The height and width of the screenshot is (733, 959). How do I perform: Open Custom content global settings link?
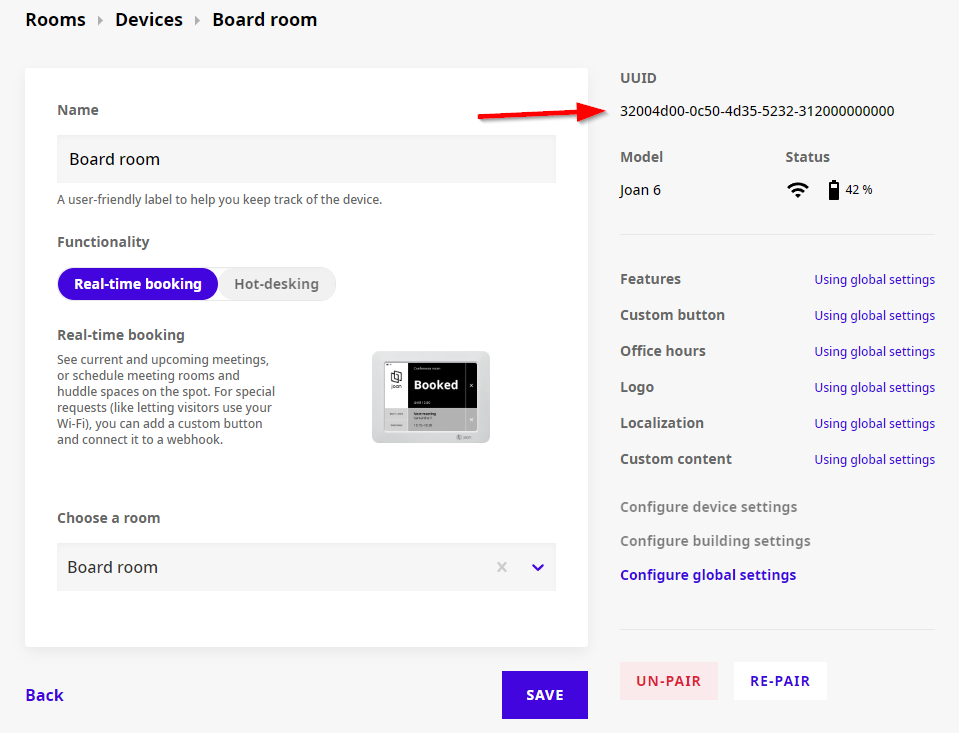(x=875, y=460)
